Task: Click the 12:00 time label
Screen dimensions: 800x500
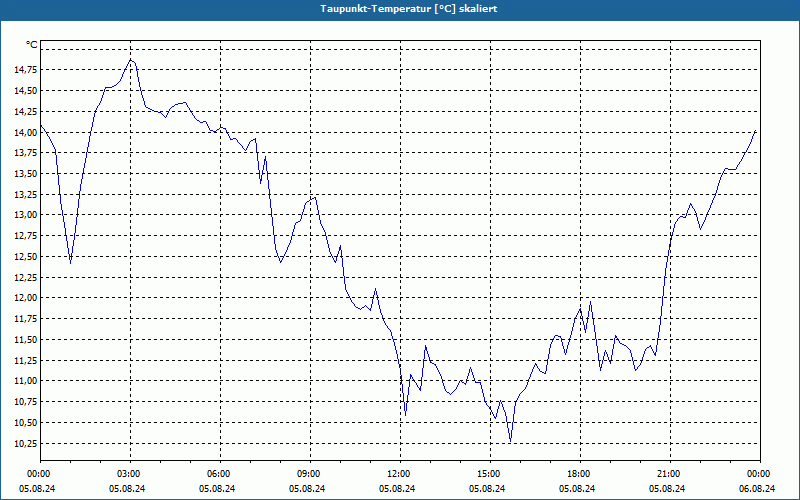Action: pos(400,474)
